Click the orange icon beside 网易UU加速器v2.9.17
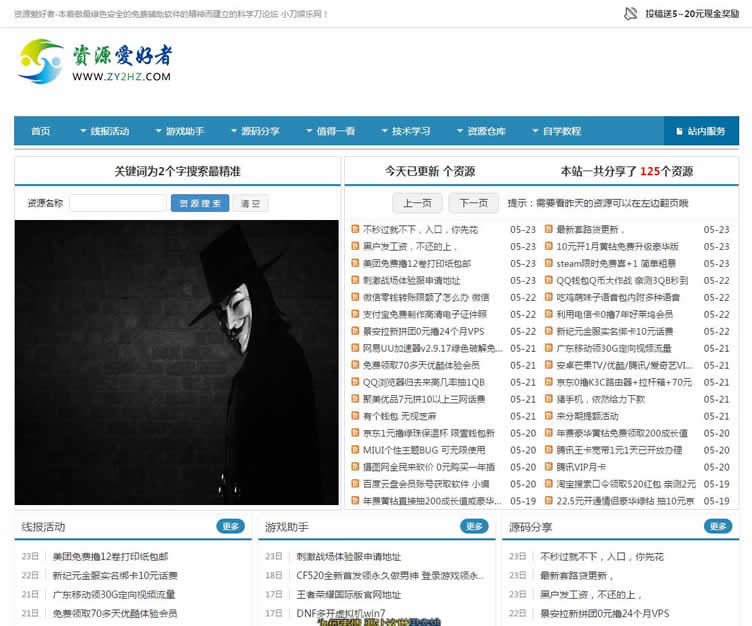This screenshot has width=752, height=626. point(354,348)
